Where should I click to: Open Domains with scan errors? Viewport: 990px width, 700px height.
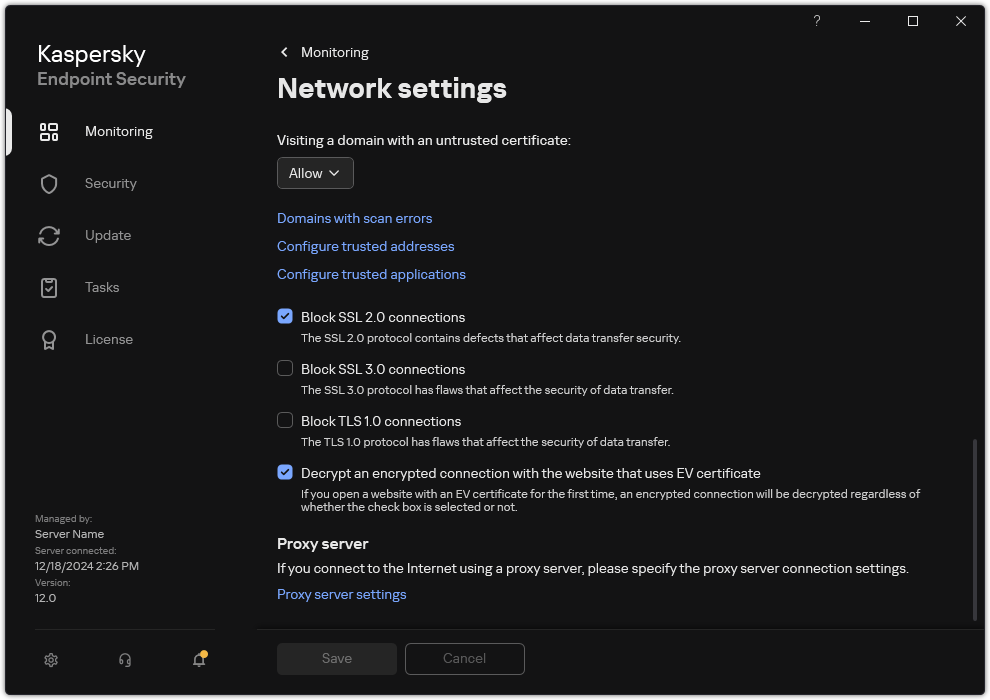pyautogui.click(x=354, y=218)
